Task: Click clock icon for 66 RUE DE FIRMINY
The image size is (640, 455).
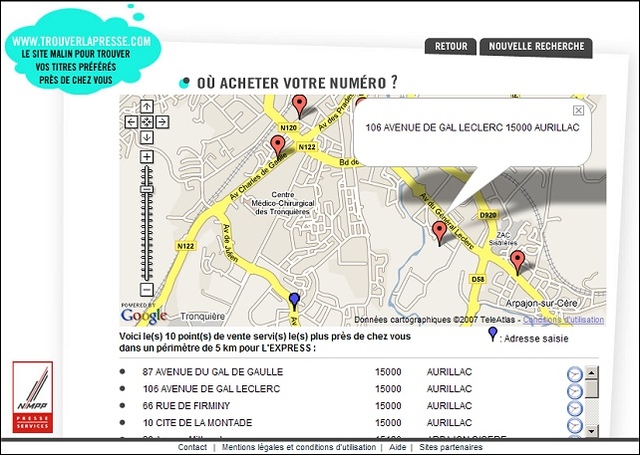Action: click(574, 408)
